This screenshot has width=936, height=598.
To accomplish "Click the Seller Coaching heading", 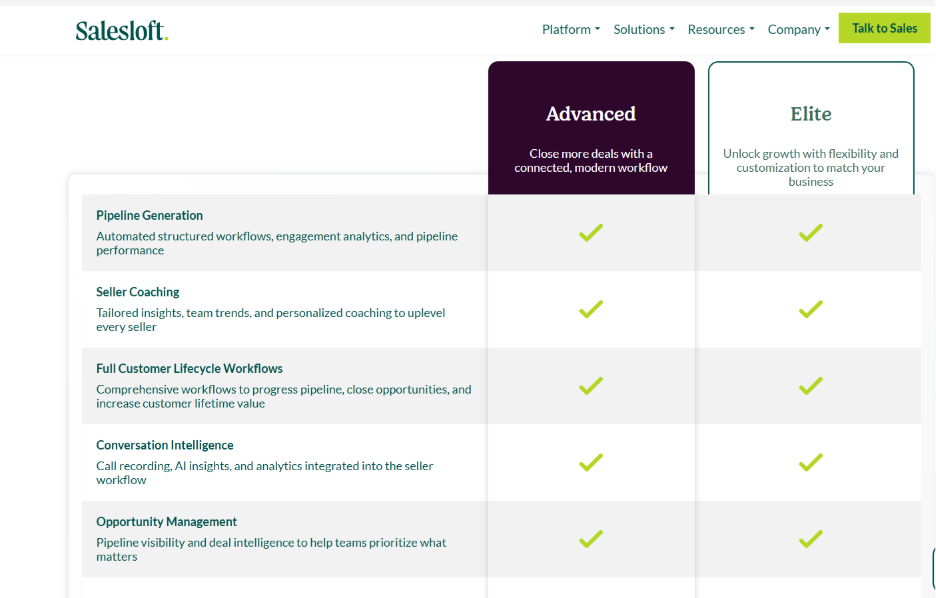I will tap(138, 292).
